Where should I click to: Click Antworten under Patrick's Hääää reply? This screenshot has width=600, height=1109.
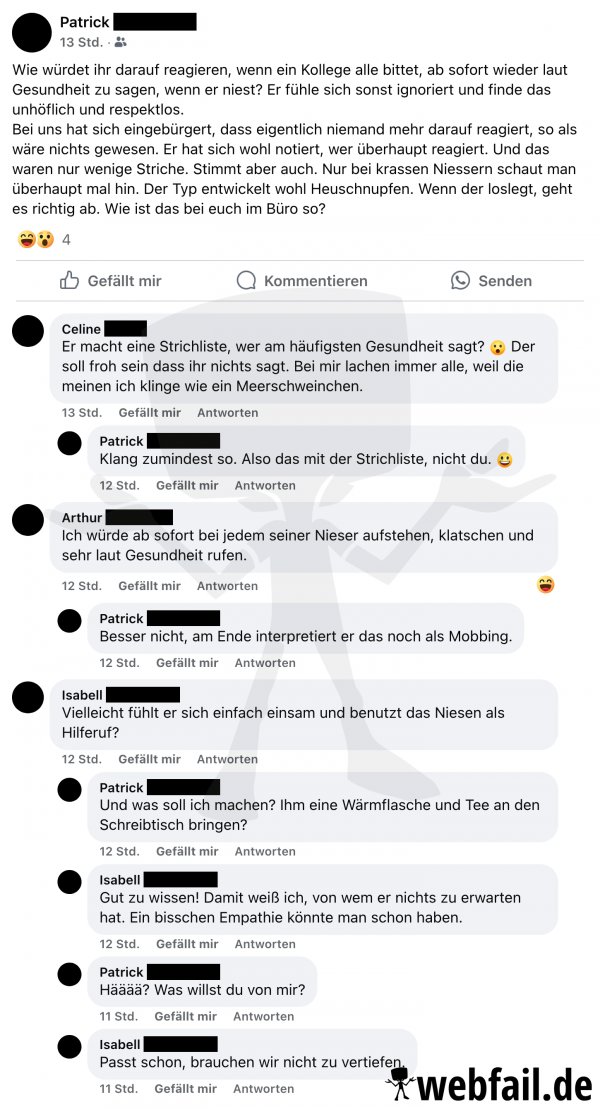point(263,1016)
